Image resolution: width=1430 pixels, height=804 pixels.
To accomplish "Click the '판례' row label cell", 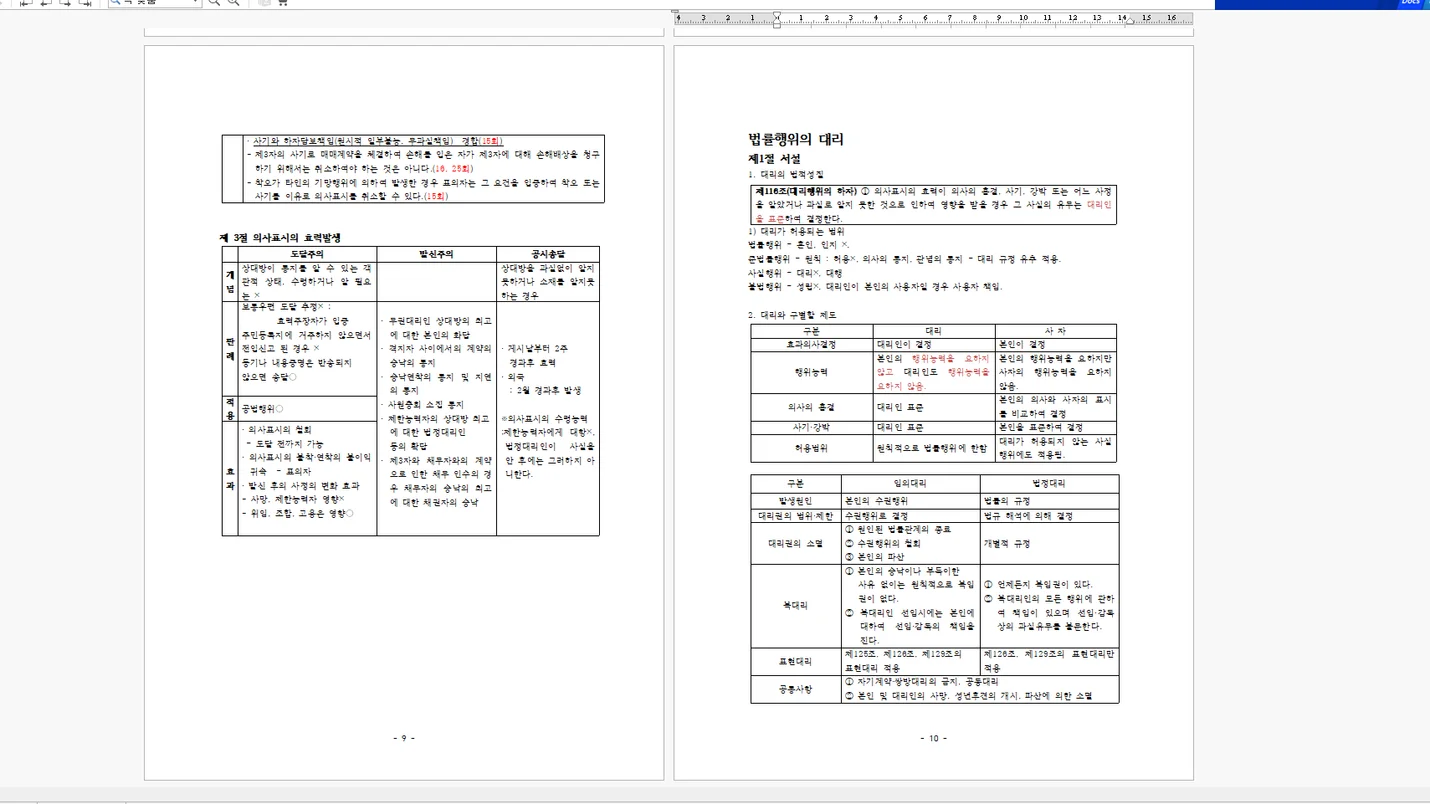I will pyautogui.click(x=230, y=349).
